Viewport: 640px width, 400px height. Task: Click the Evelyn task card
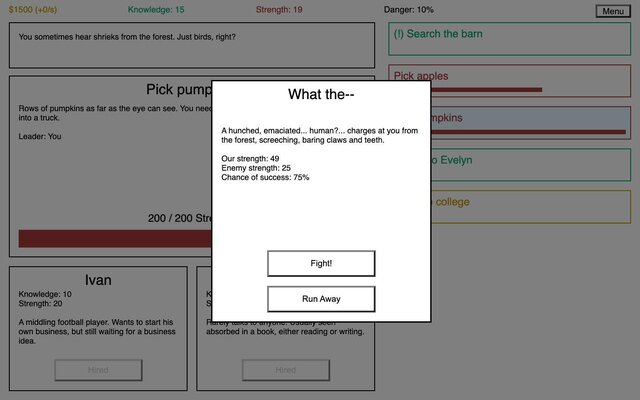[x=531, y=164]
